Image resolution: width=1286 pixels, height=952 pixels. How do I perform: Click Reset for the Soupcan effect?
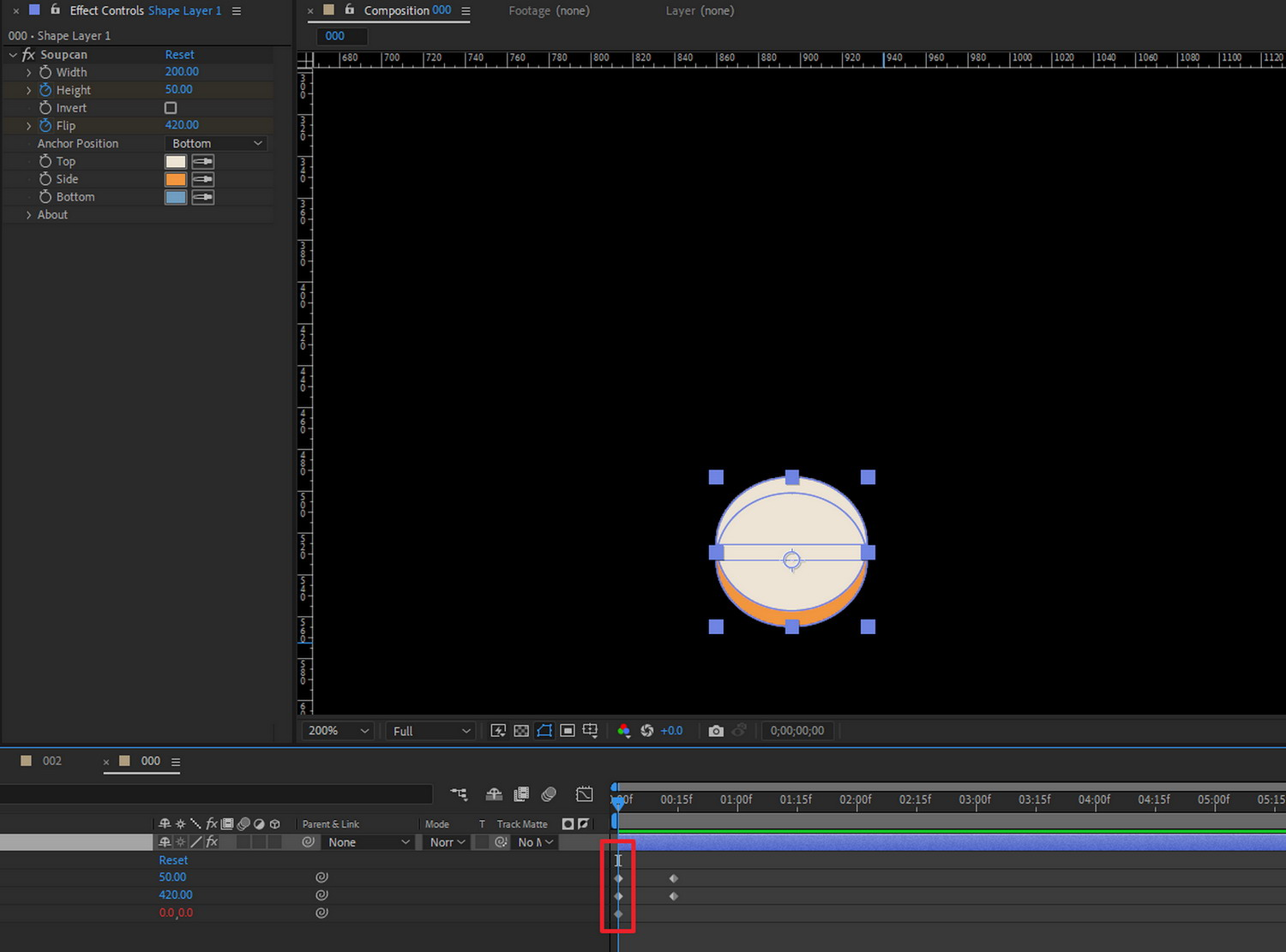[x=179, y=55]
